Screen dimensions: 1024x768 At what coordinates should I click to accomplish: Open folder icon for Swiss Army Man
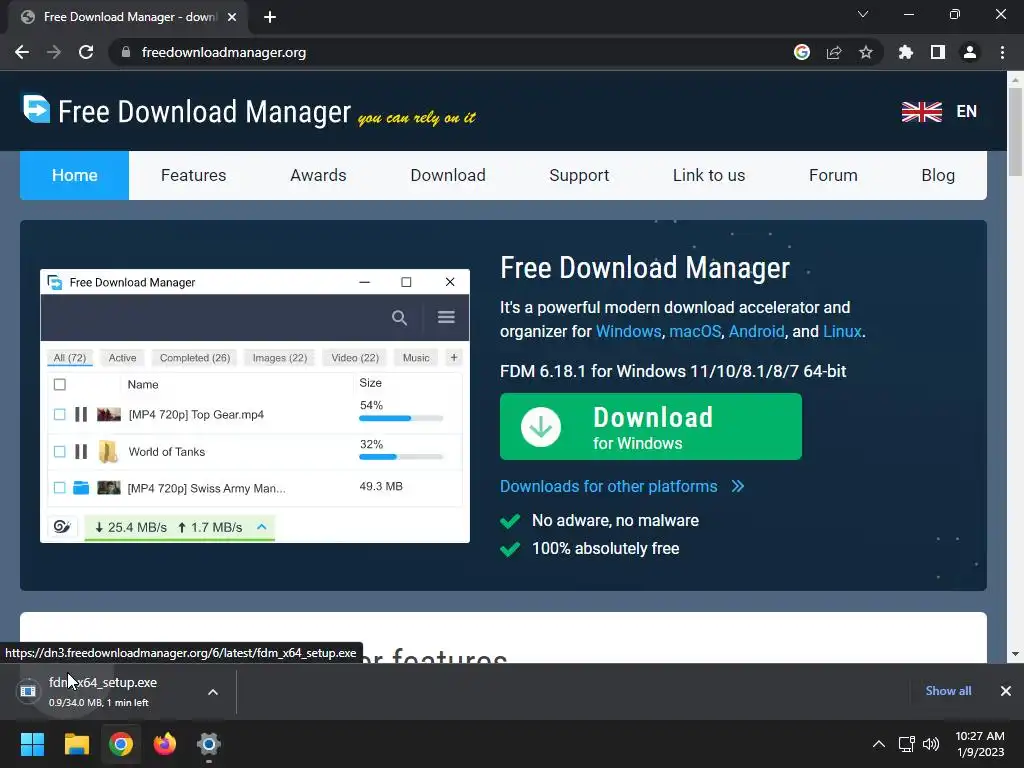point(81,487)
